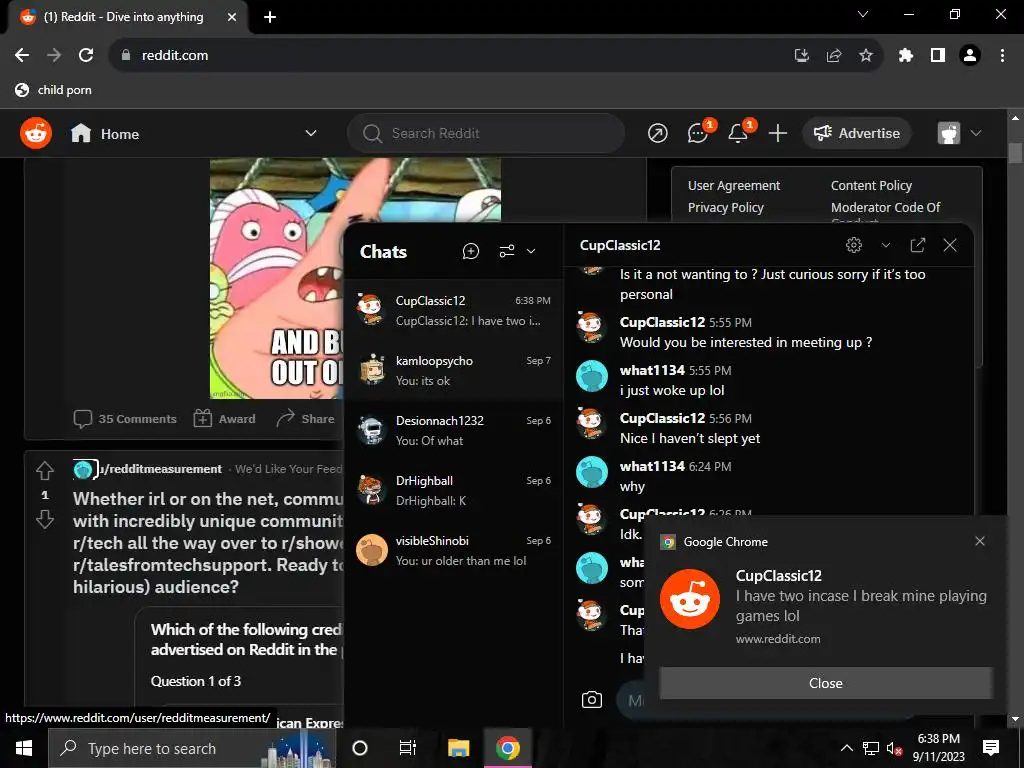1024x768 pixels.
Task: Collapse the chat with the chevron in header
Action: [x=886, y=245]
